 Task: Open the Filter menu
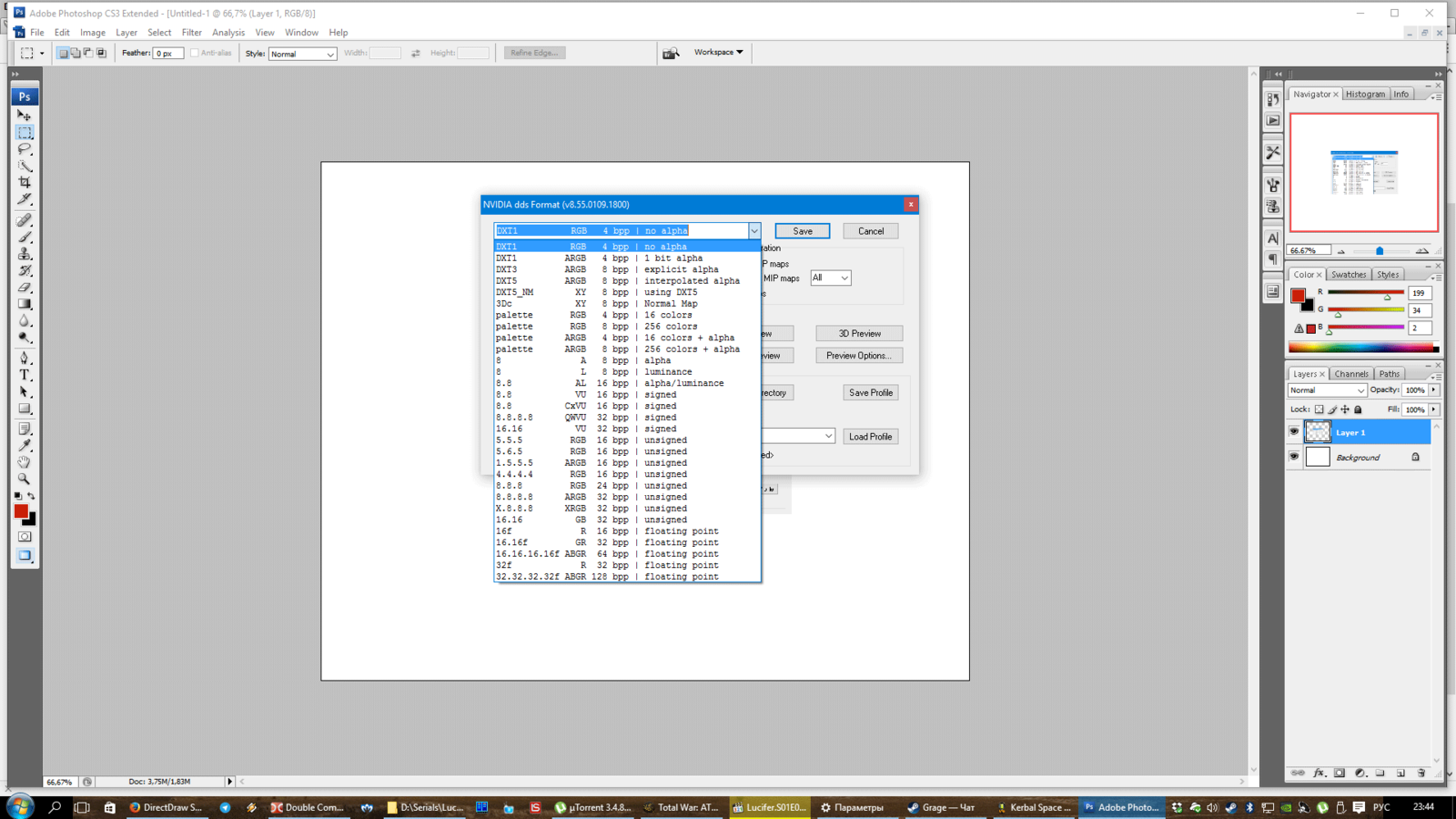191,32
